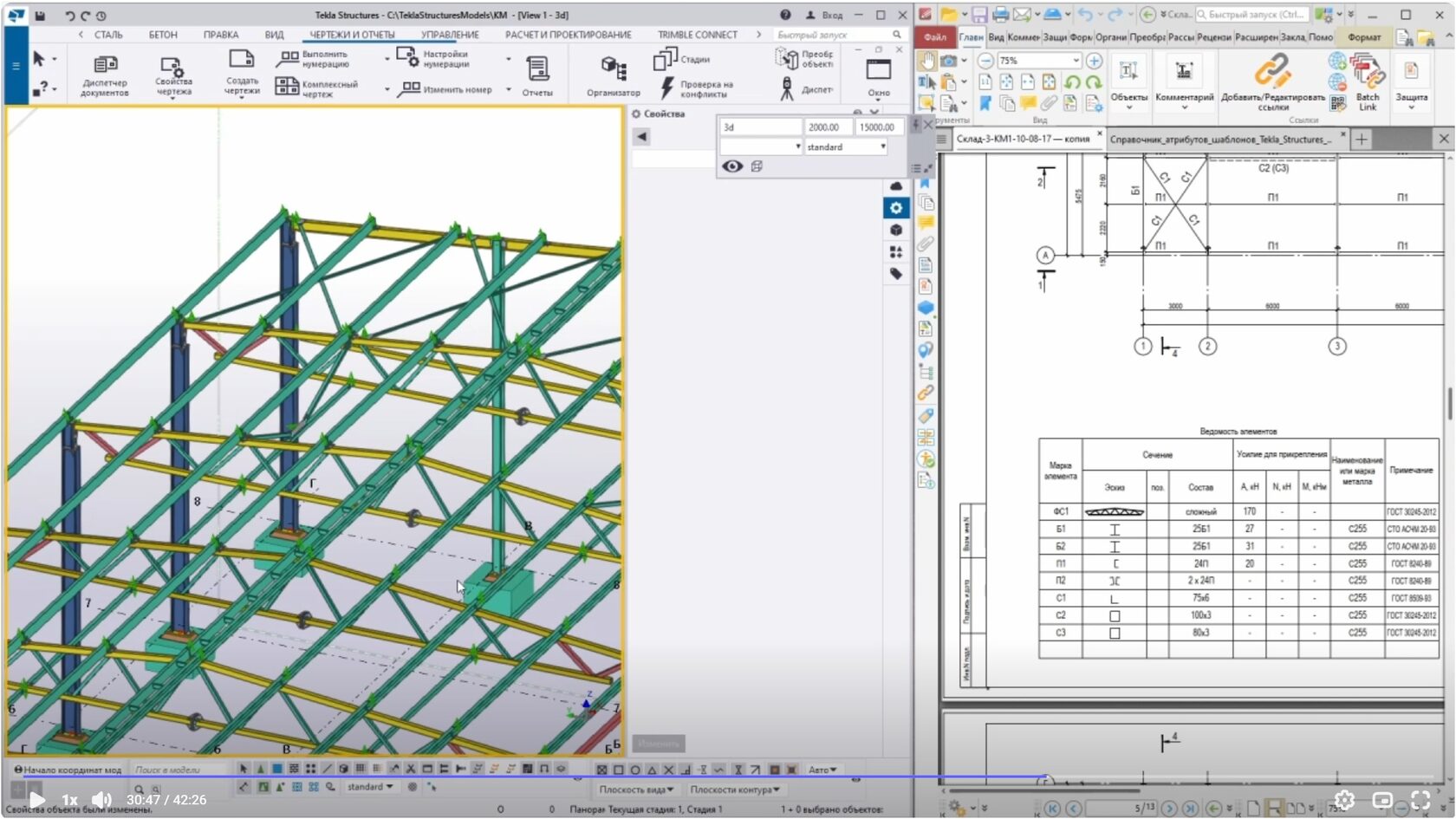Viewport: 1456px width, 819px height.
Task: Undo last action in Tekla
Action: pyautogui.click(x=69, y=16)
